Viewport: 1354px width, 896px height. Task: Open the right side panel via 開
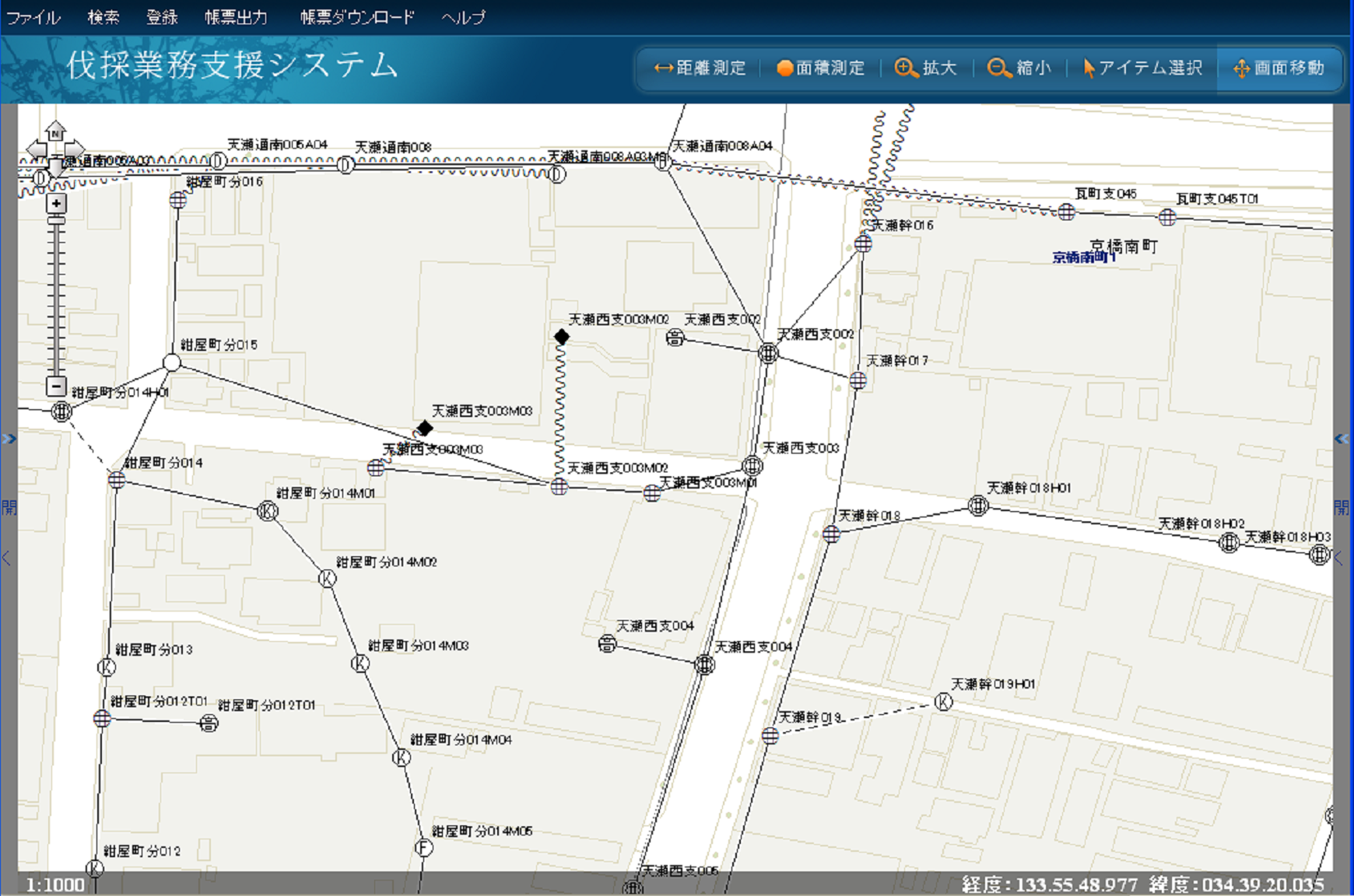tap(1342, 508)
